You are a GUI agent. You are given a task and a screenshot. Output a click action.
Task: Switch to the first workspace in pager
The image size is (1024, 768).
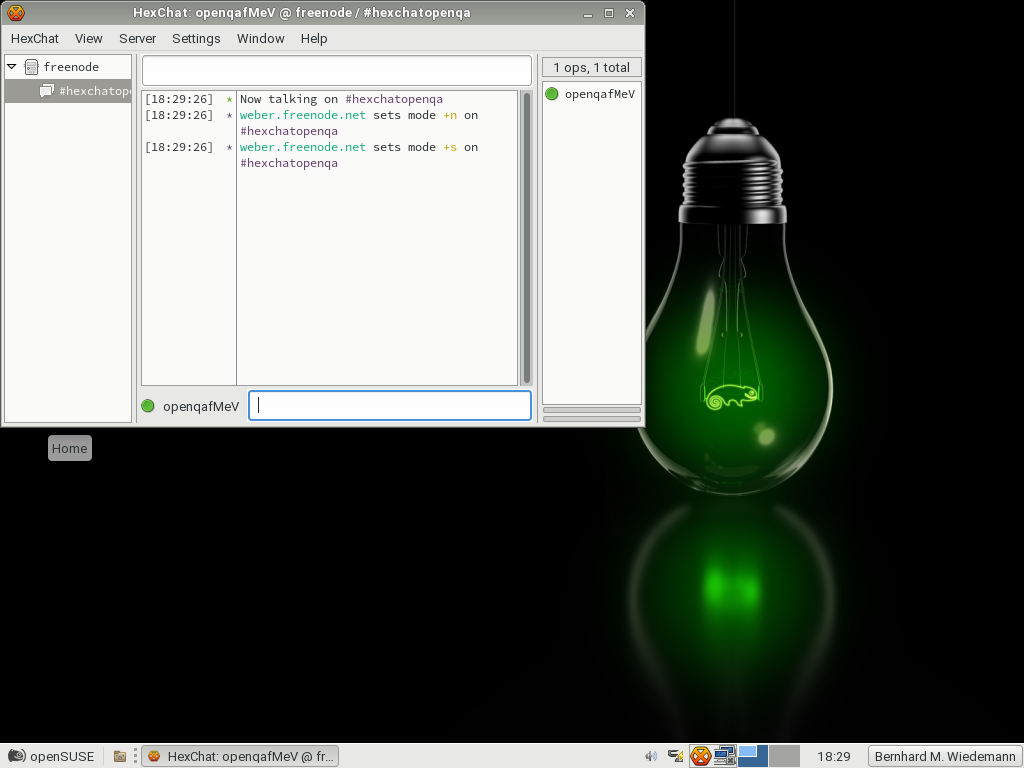pos(753,756)
